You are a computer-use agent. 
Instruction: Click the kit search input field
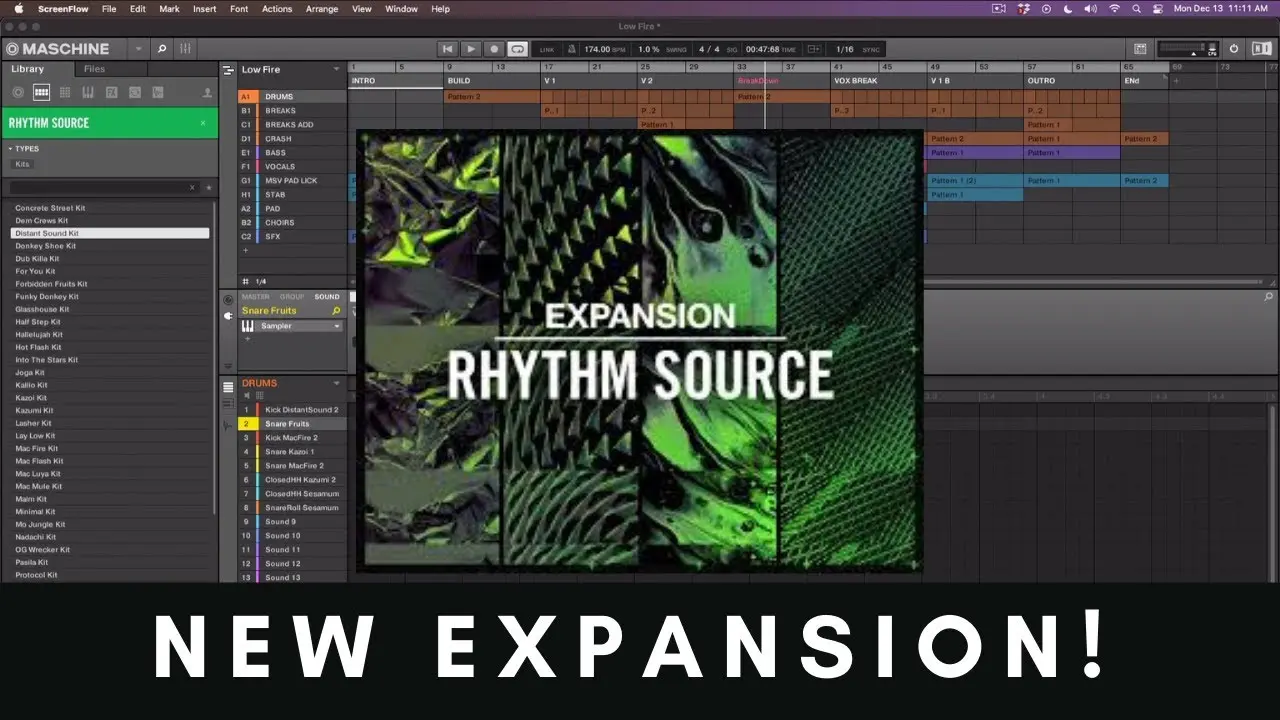104,187
